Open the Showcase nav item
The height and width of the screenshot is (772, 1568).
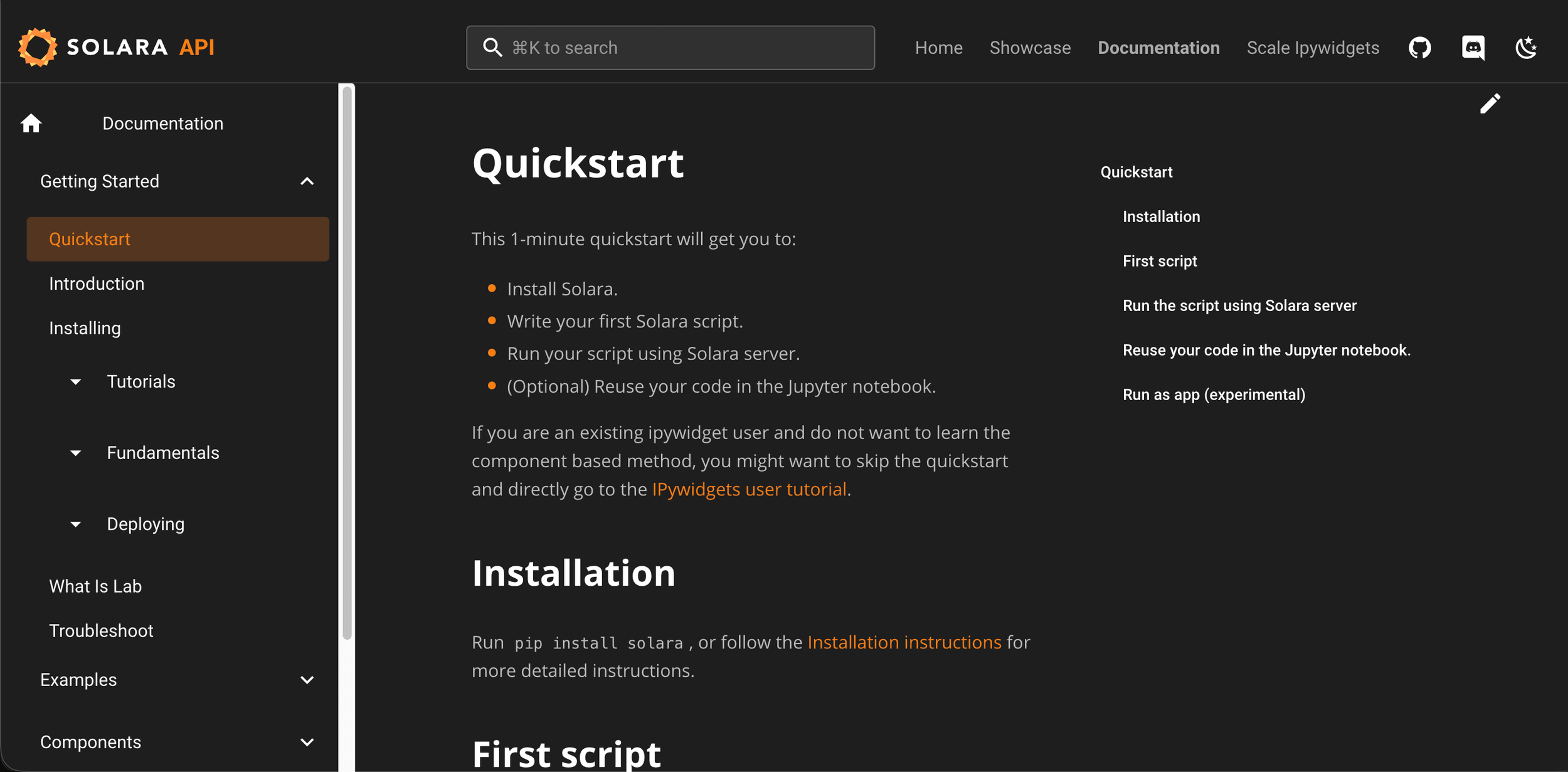pyautogui.click(x=1030, y=48)
